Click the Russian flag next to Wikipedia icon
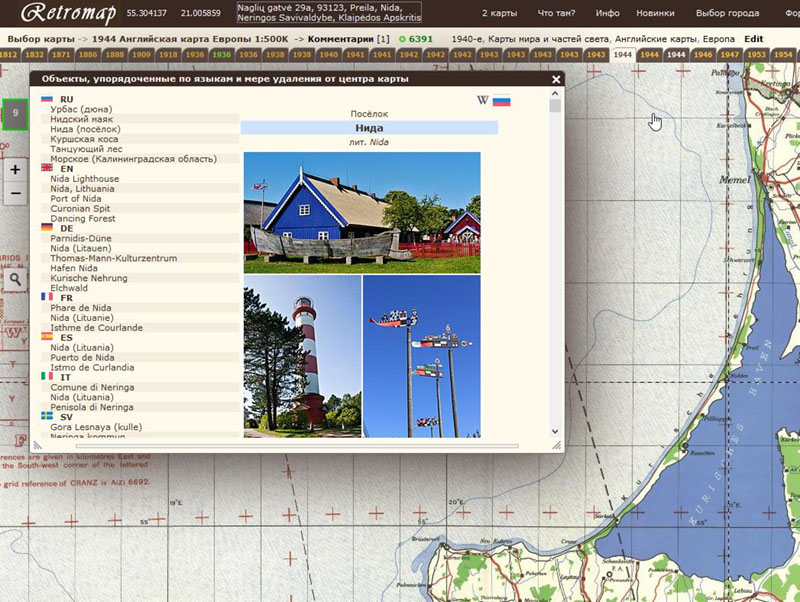 click(x=501, y=100)
